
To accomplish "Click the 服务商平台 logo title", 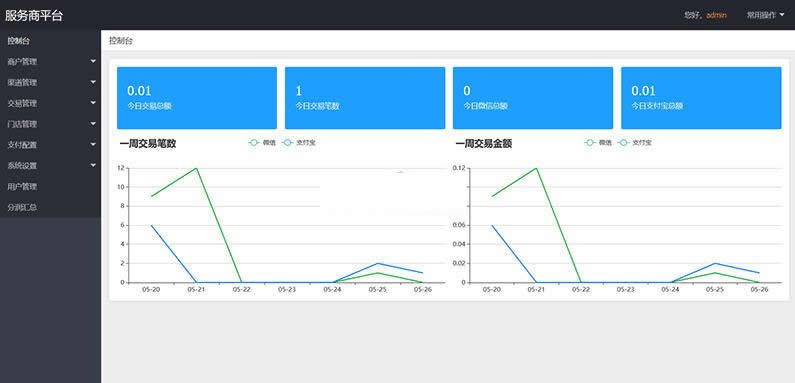I will pos(34,15).
